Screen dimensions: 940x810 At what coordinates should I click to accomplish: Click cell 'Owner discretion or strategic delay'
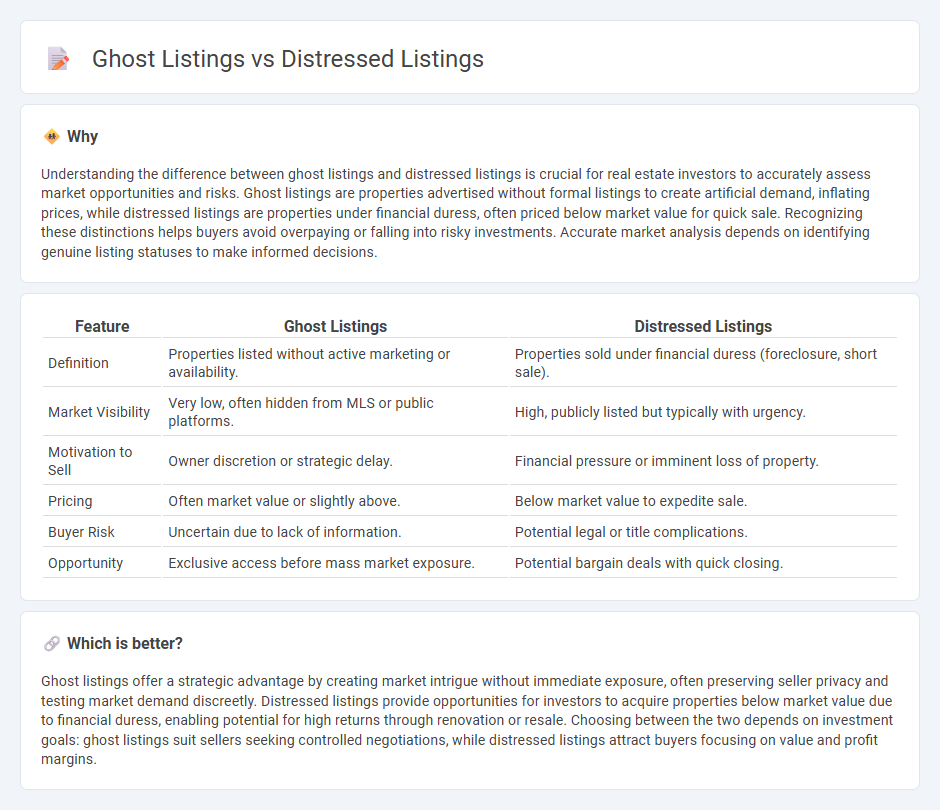335,461
